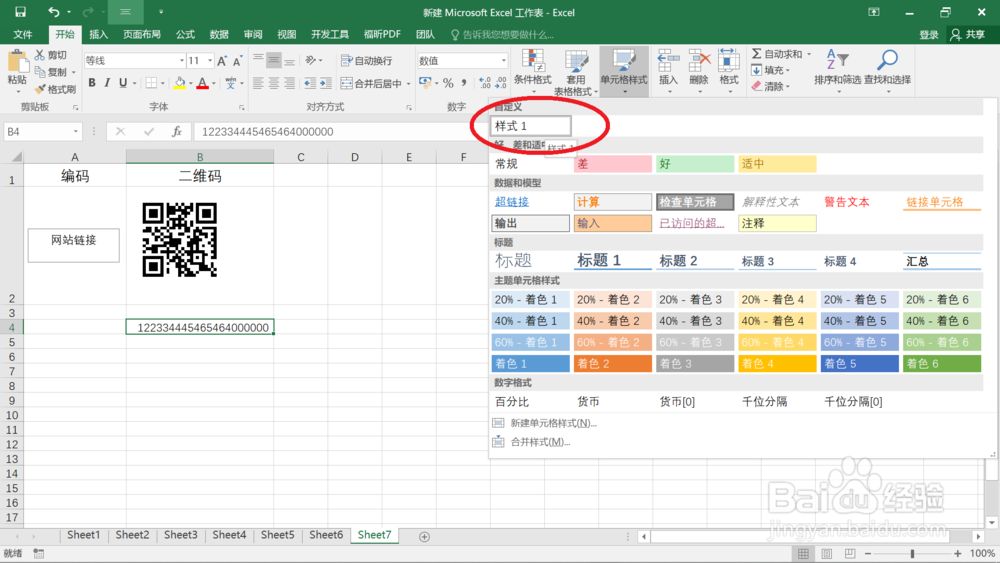Apply the custom style 样式 1

point(531,126)
